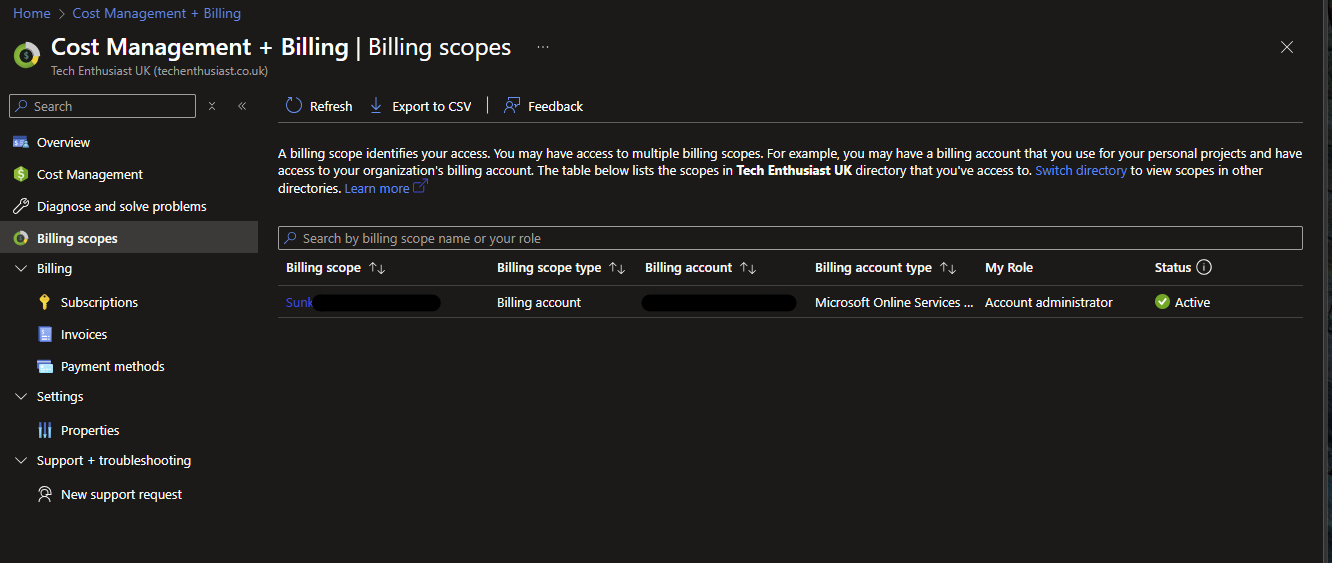Click the Tech Enthusiast UK directory subtitle

[x=159, y=71]
